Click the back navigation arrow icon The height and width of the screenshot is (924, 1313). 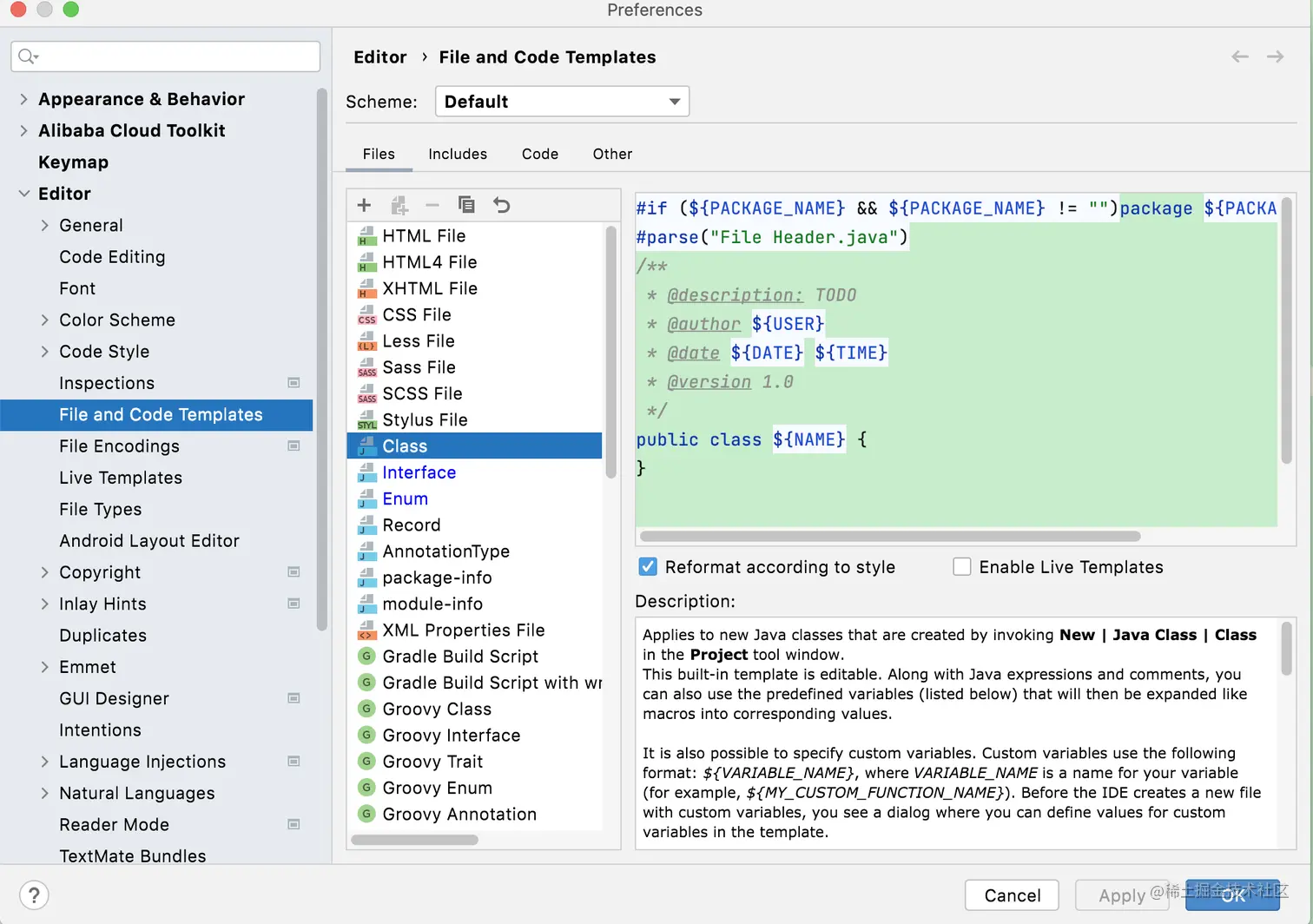pos(1240,56)
